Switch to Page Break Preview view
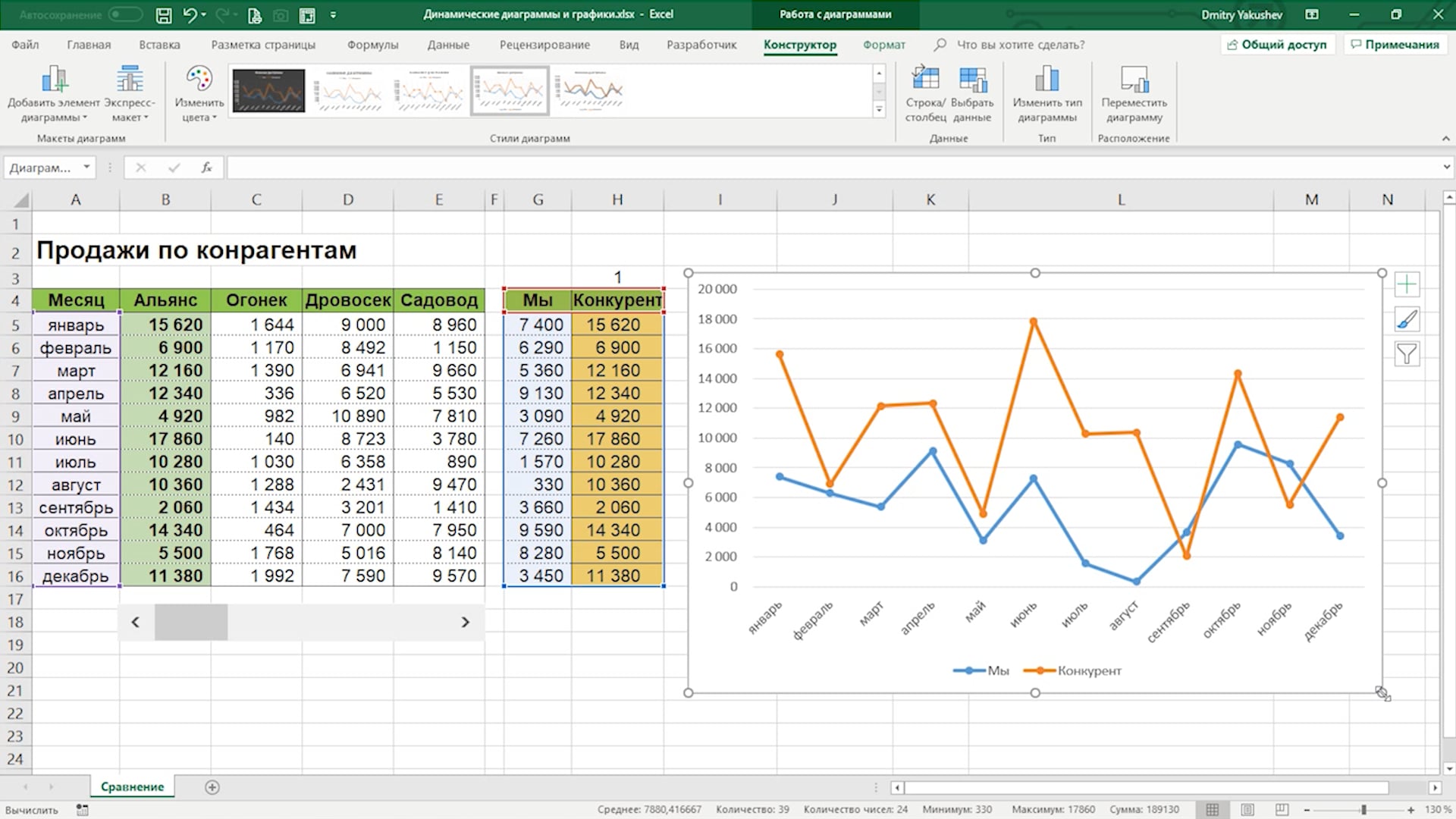 (1282, 809)
